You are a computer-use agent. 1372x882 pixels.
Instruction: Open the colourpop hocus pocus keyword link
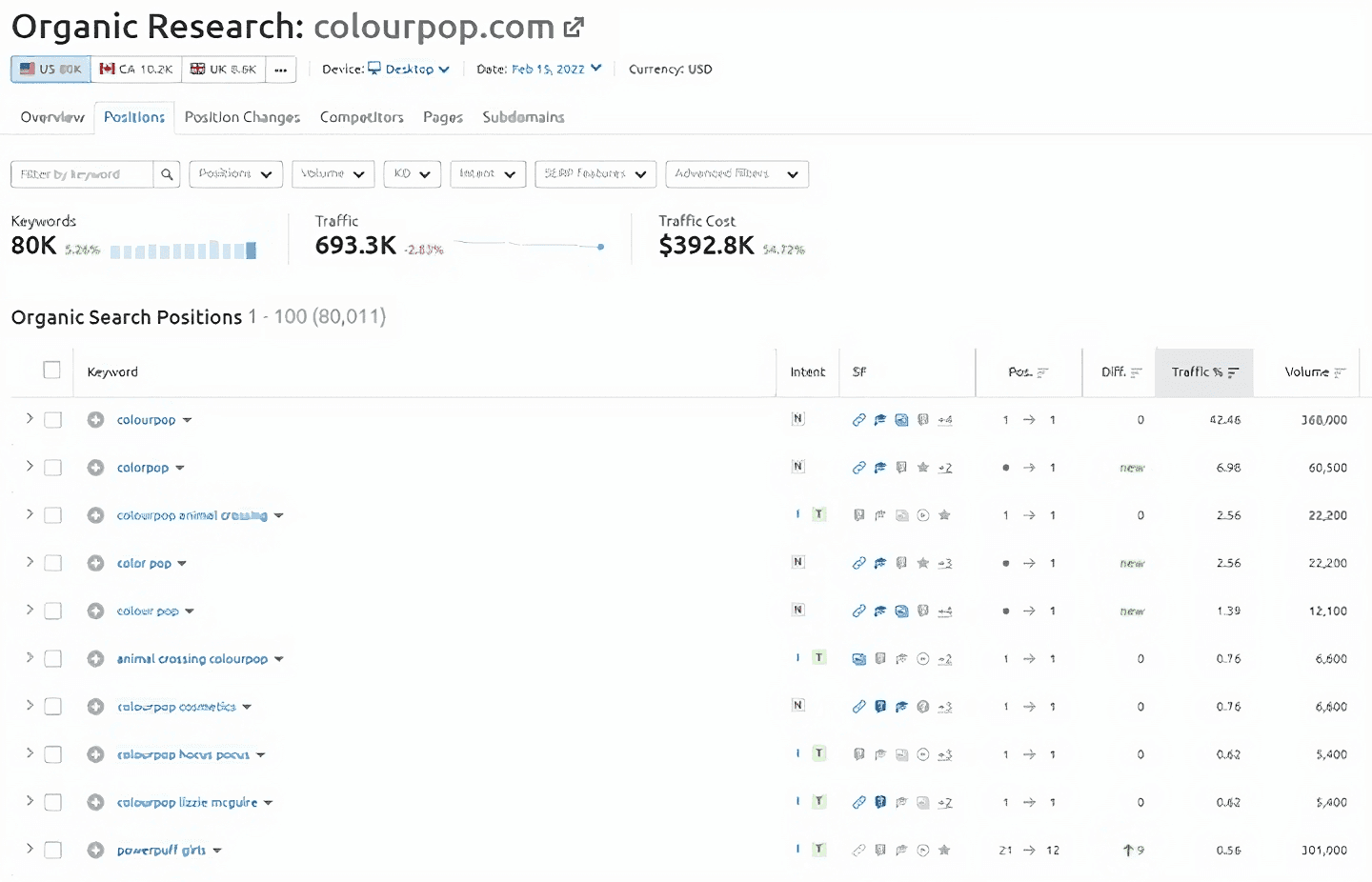pyautogui.click(x=183, y=754)
